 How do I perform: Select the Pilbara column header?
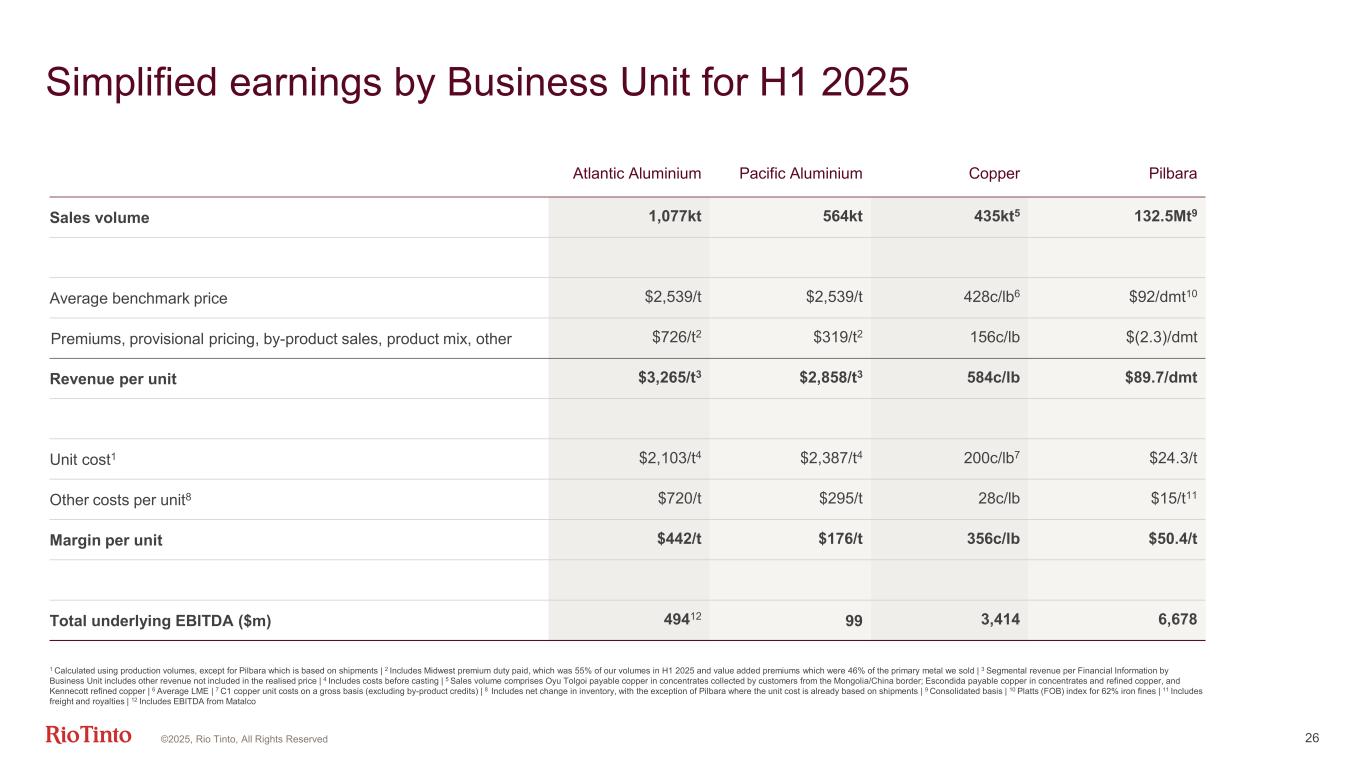[1171, 173]
